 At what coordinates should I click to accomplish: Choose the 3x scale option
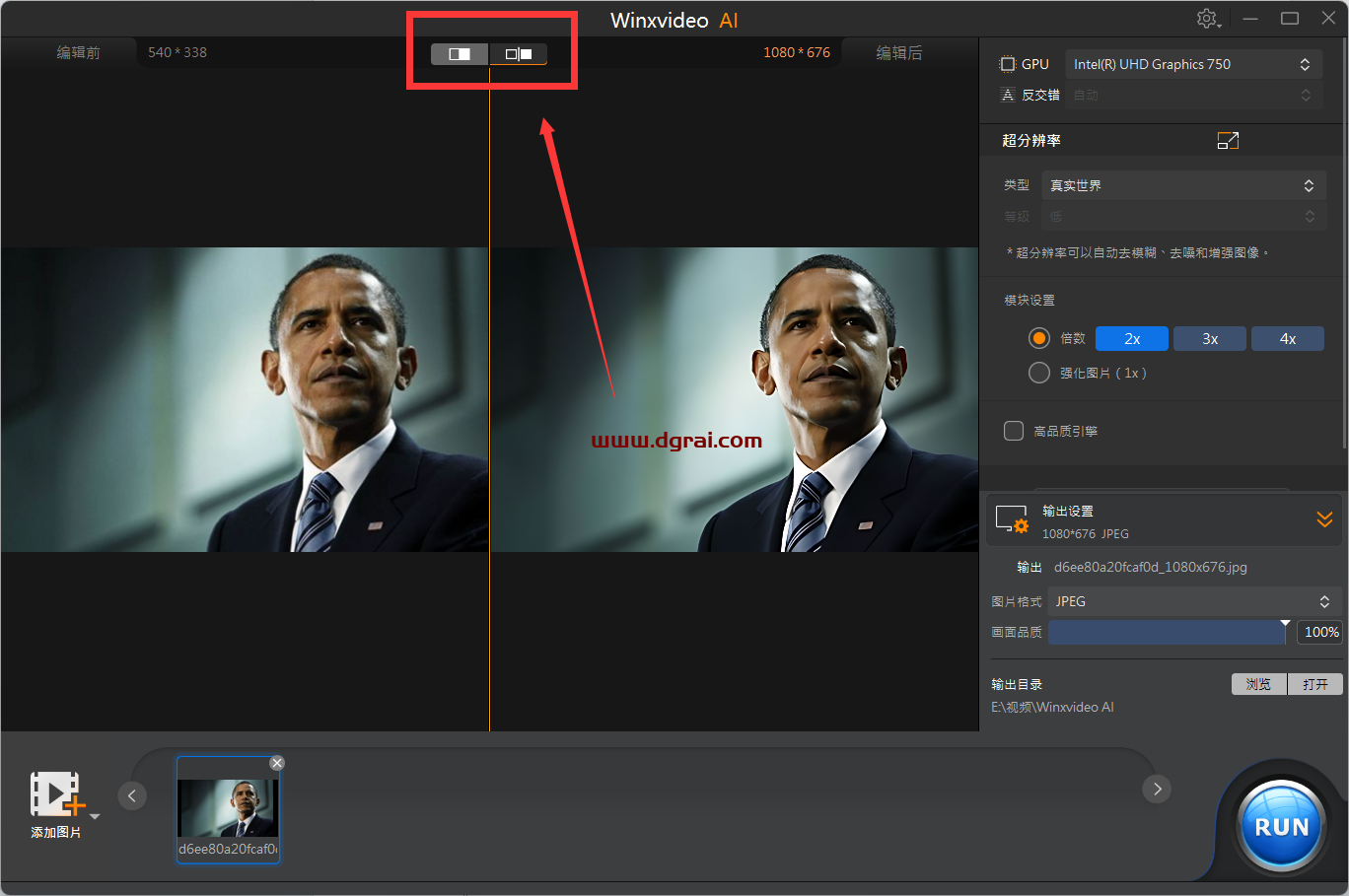1210,339
